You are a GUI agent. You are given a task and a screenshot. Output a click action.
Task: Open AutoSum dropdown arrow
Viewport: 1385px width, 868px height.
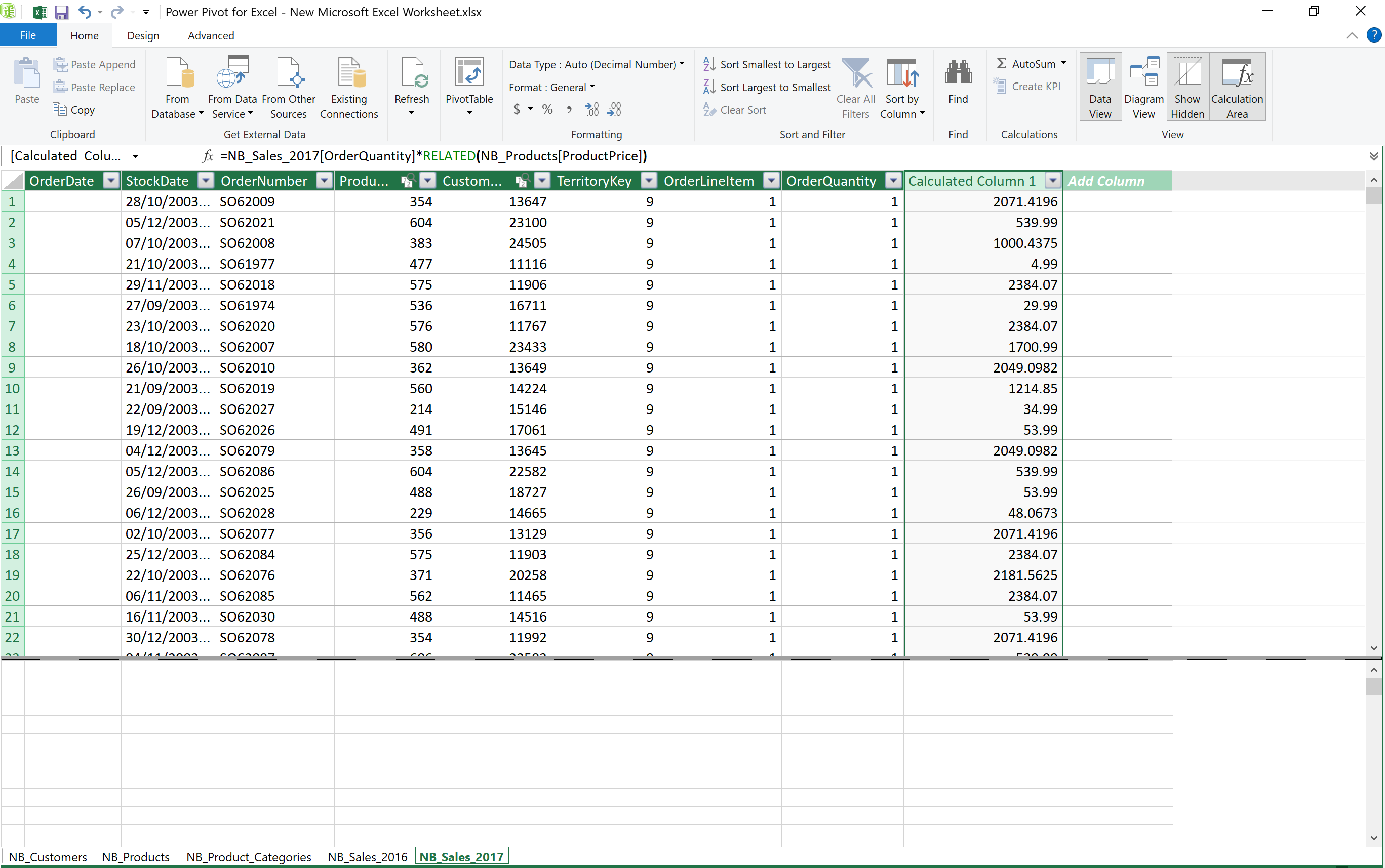1063,63
